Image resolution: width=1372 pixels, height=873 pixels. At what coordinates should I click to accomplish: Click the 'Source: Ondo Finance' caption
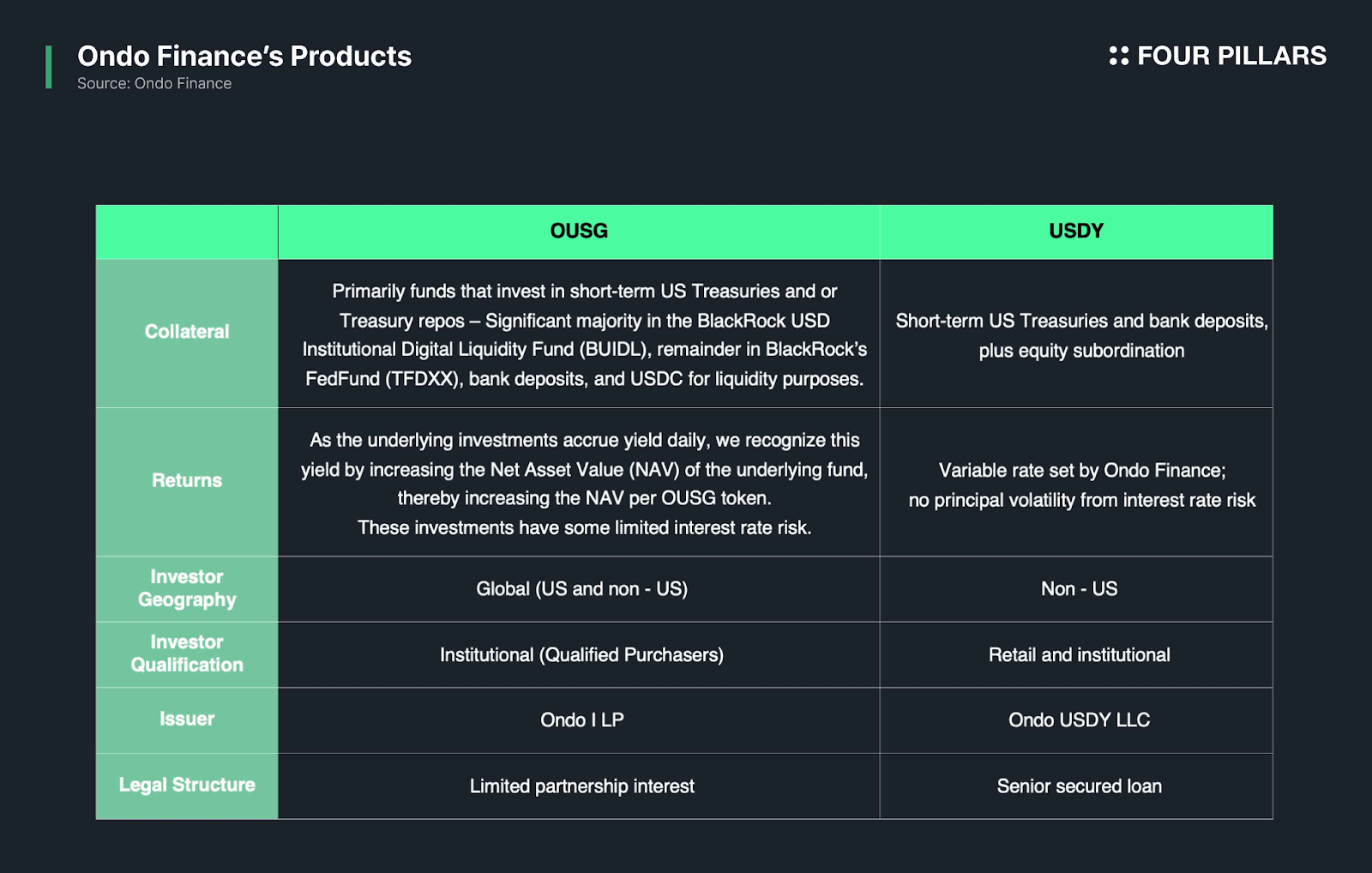(154, 83)
